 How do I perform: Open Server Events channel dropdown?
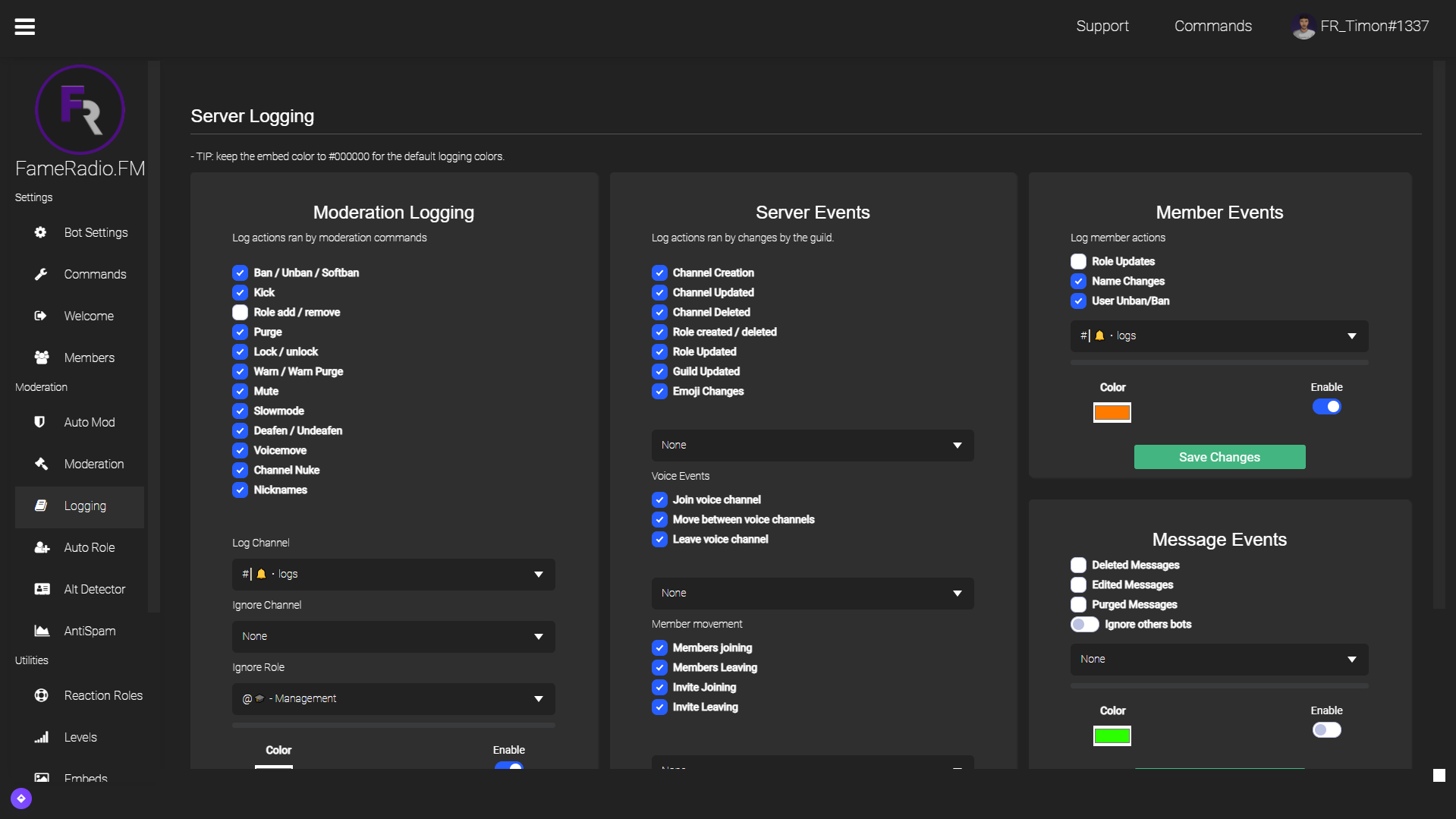(813, 446)
